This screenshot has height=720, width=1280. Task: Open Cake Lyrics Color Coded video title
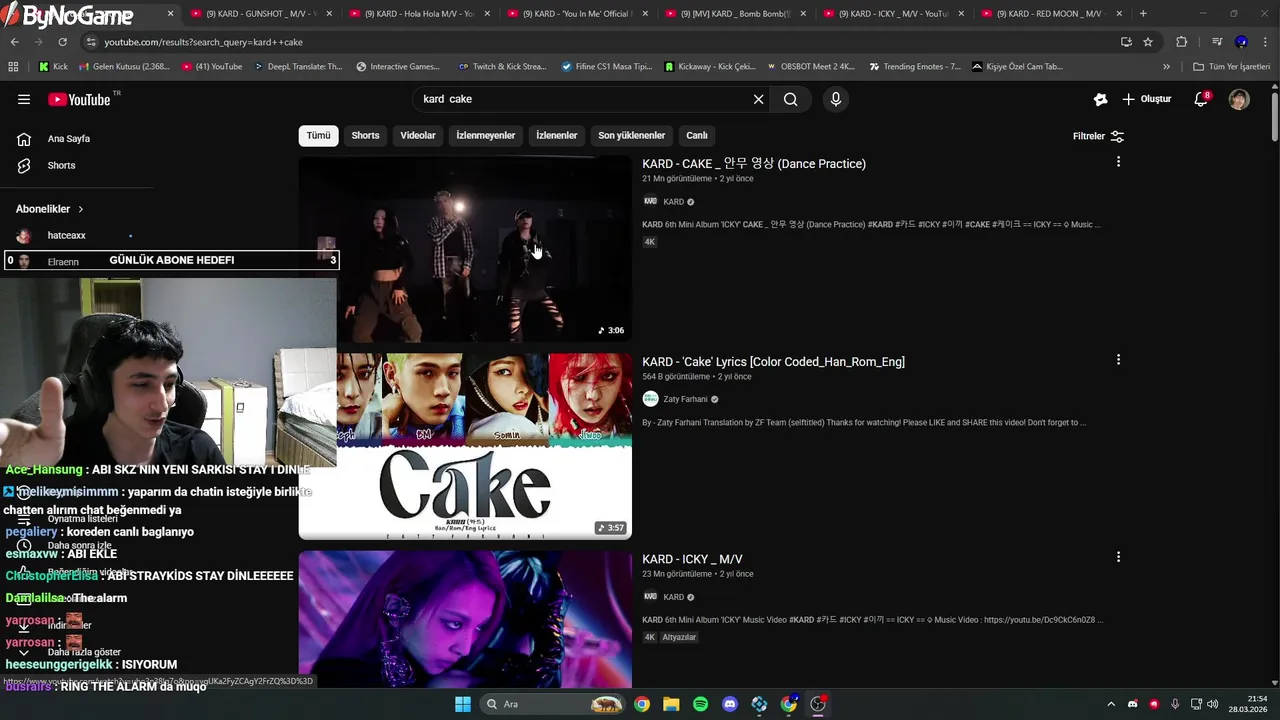tap(773, 362)
